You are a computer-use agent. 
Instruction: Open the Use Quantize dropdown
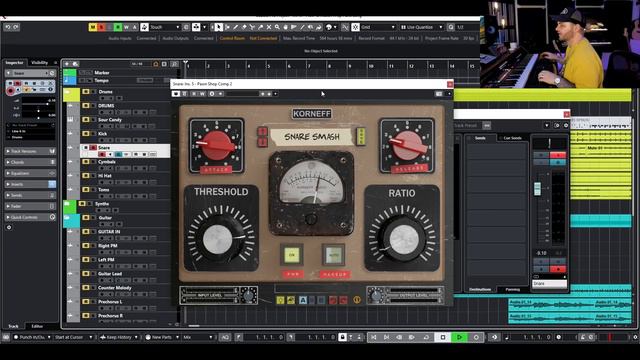point(422,27)
